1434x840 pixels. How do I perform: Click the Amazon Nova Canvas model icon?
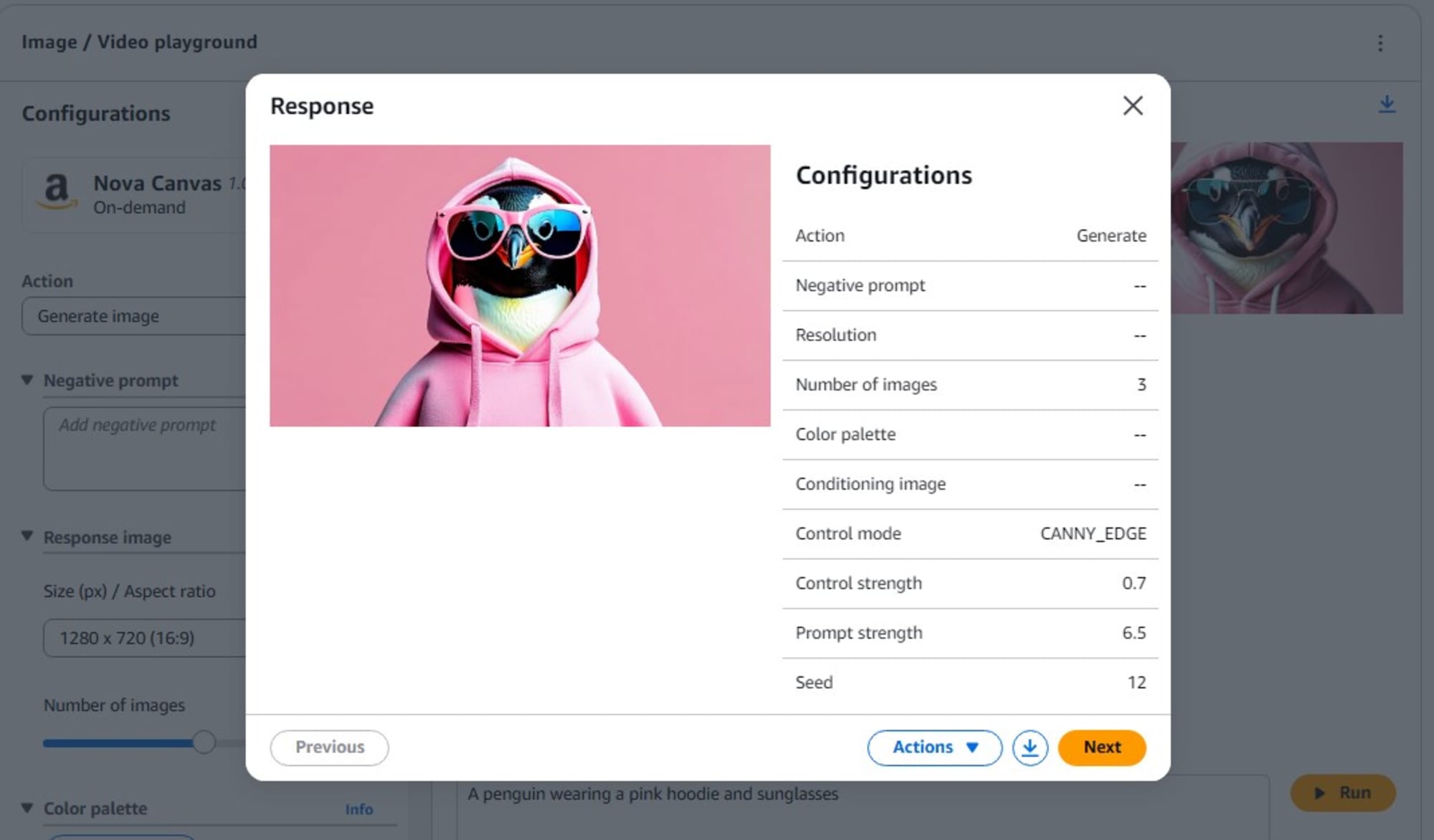(55, 193)
